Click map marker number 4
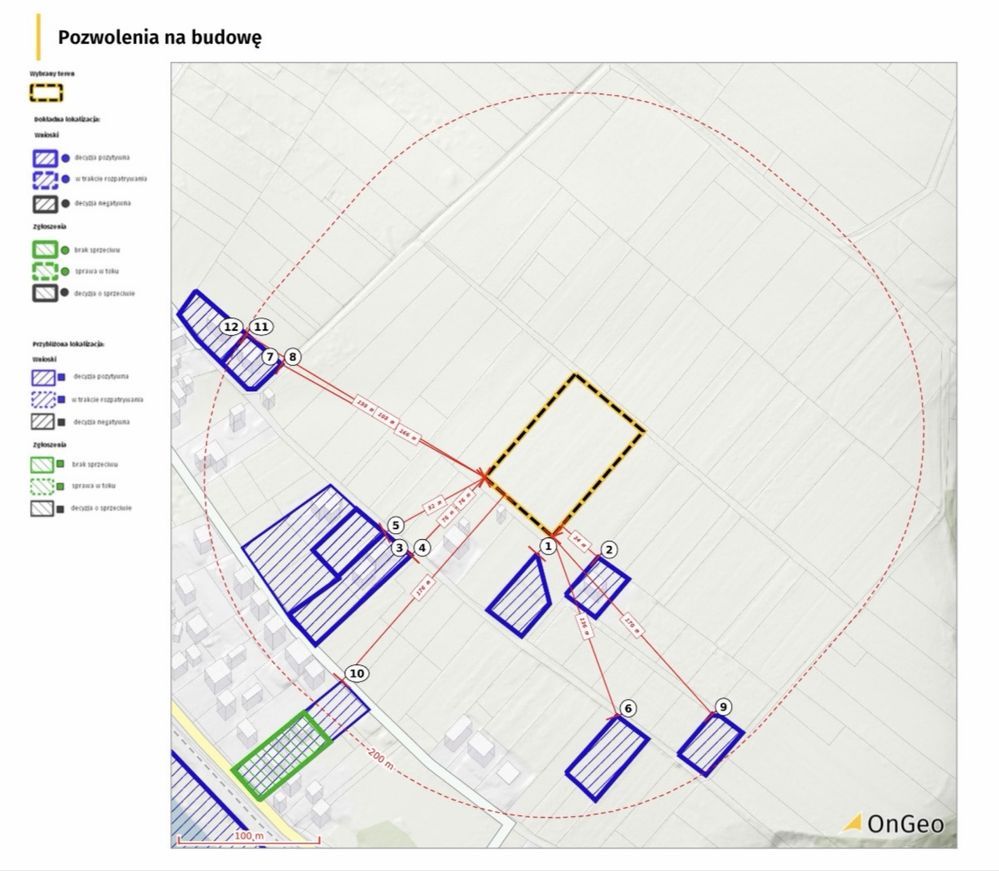 [x=422, y=548]
